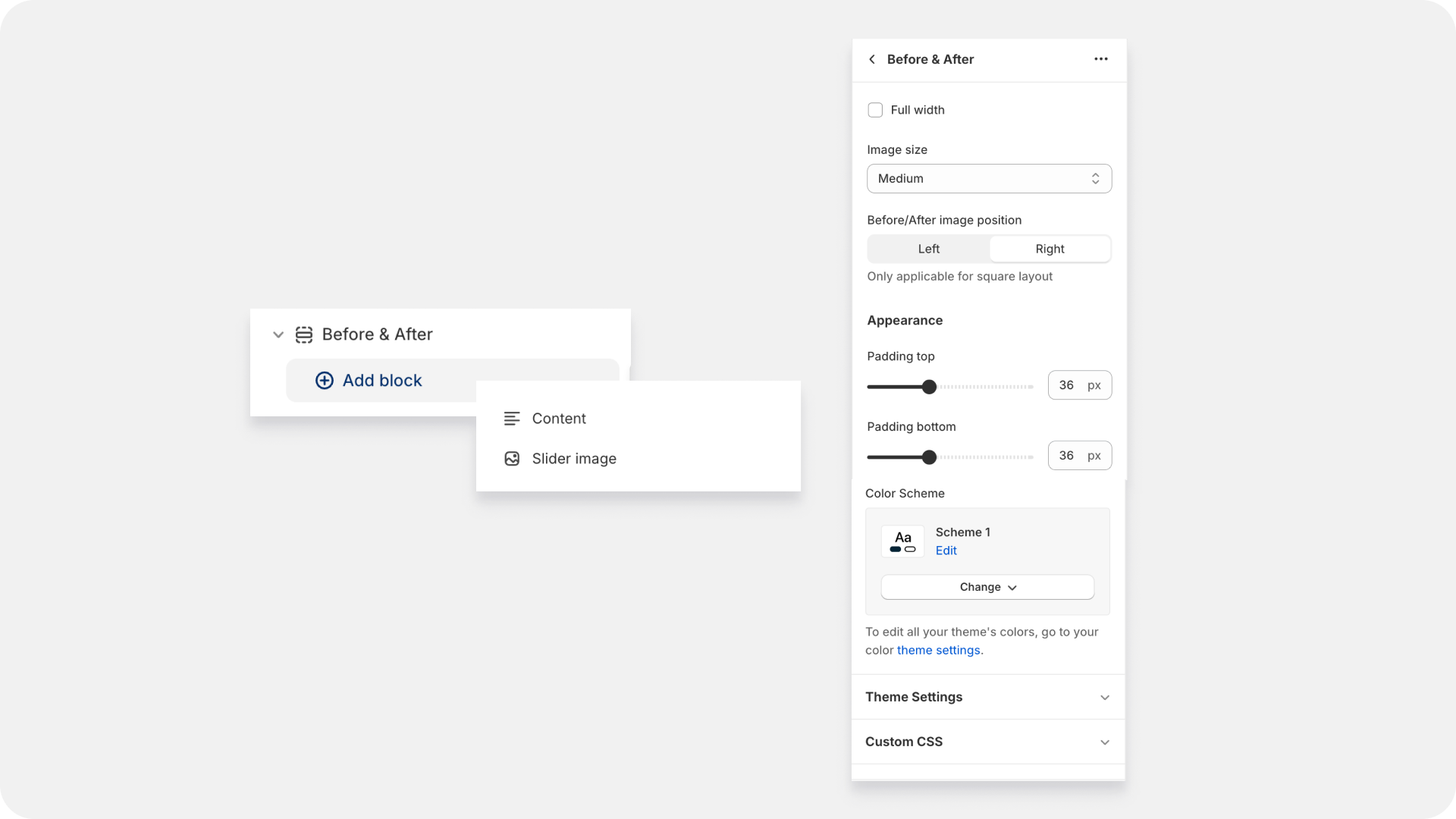Click the Edit link under Scheme 1

coord(946,551)
